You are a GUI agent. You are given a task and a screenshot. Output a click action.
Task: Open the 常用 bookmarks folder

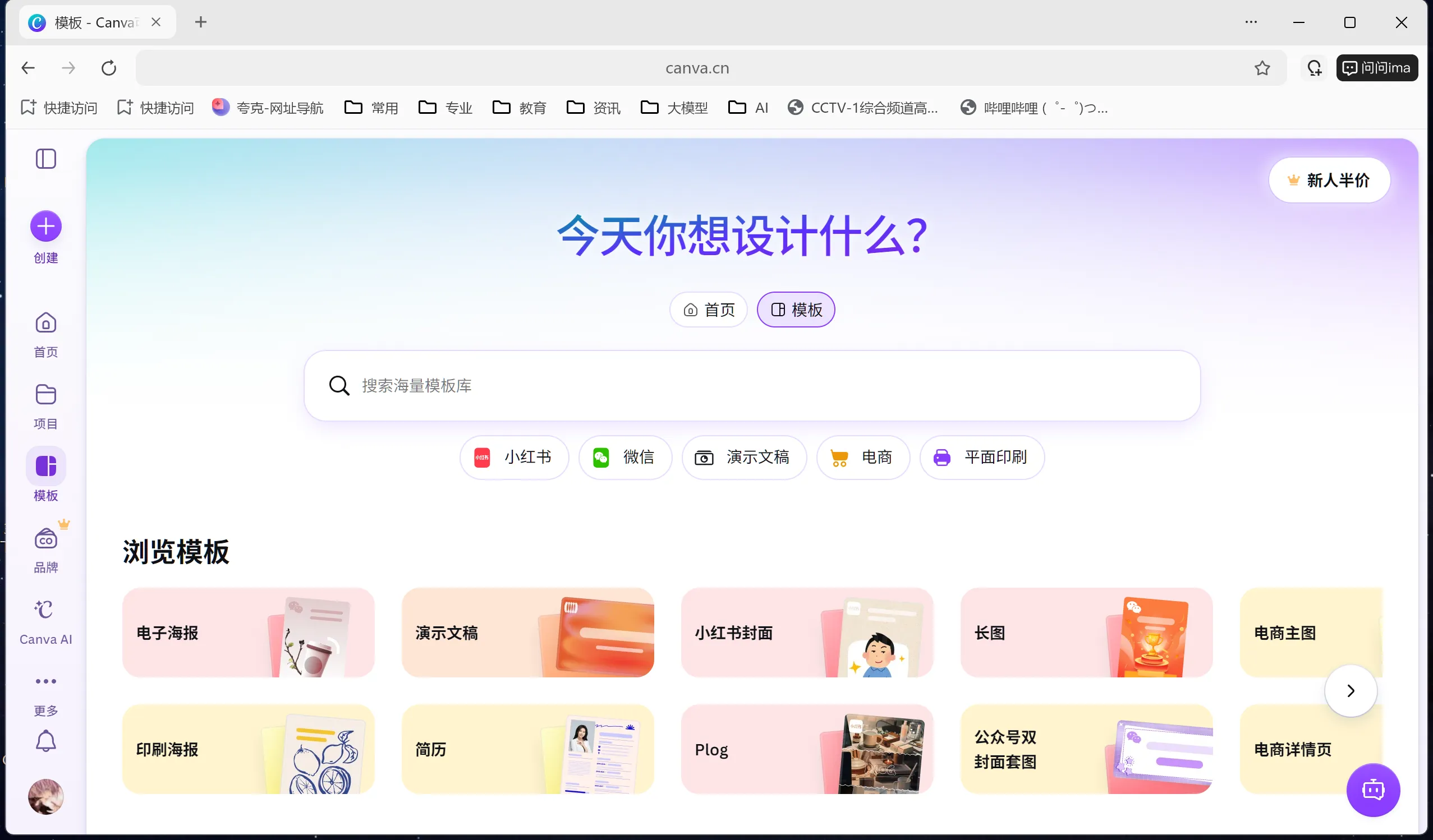[371, 108]
